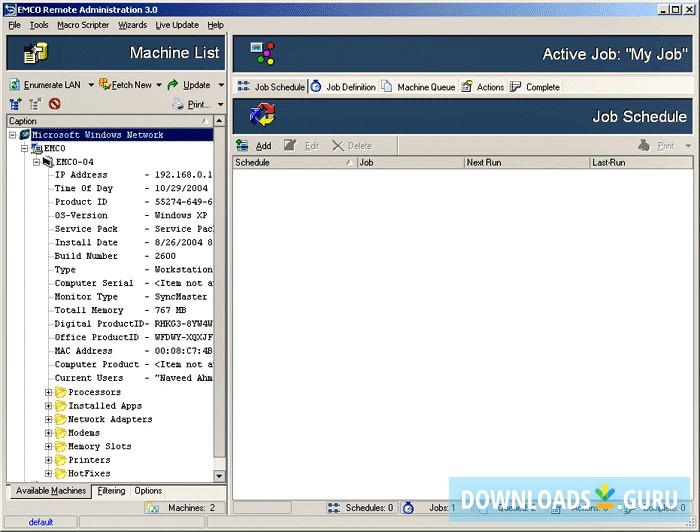Click the printer icon in Job Schedule toolbar

point(644,145)
